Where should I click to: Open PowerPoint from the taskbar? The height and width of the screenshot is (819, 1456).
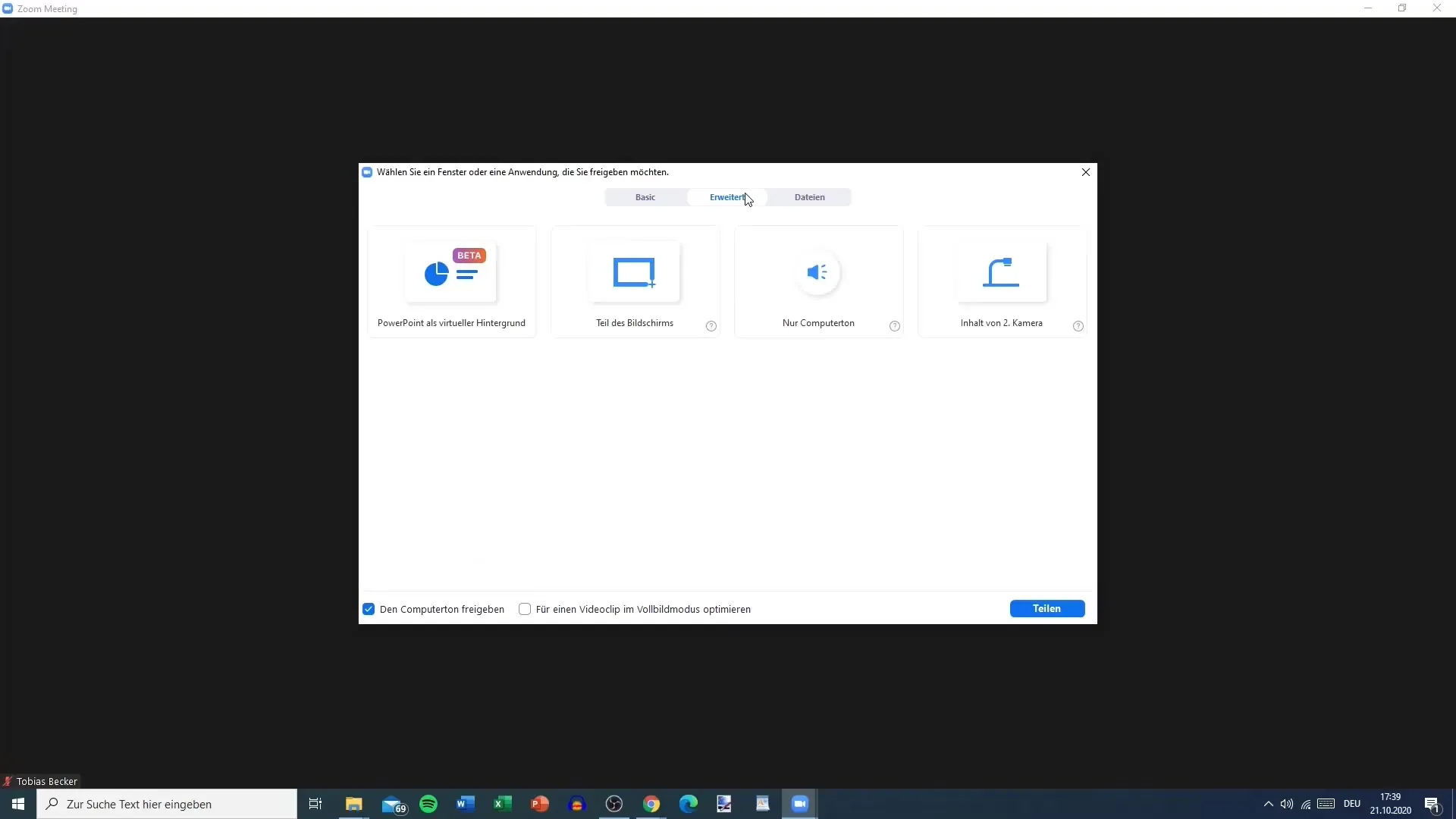point(539,804)
